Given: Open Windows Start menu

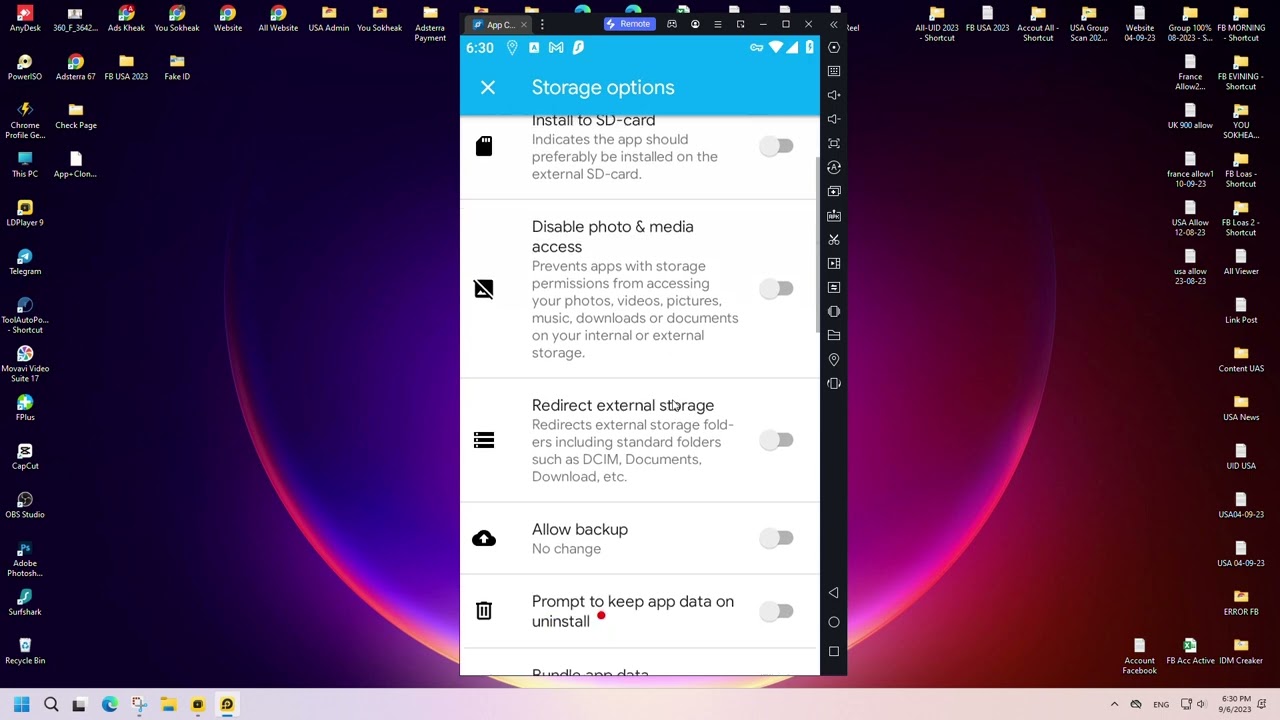Looking at the screenshot, I should [x=21, y=705].
